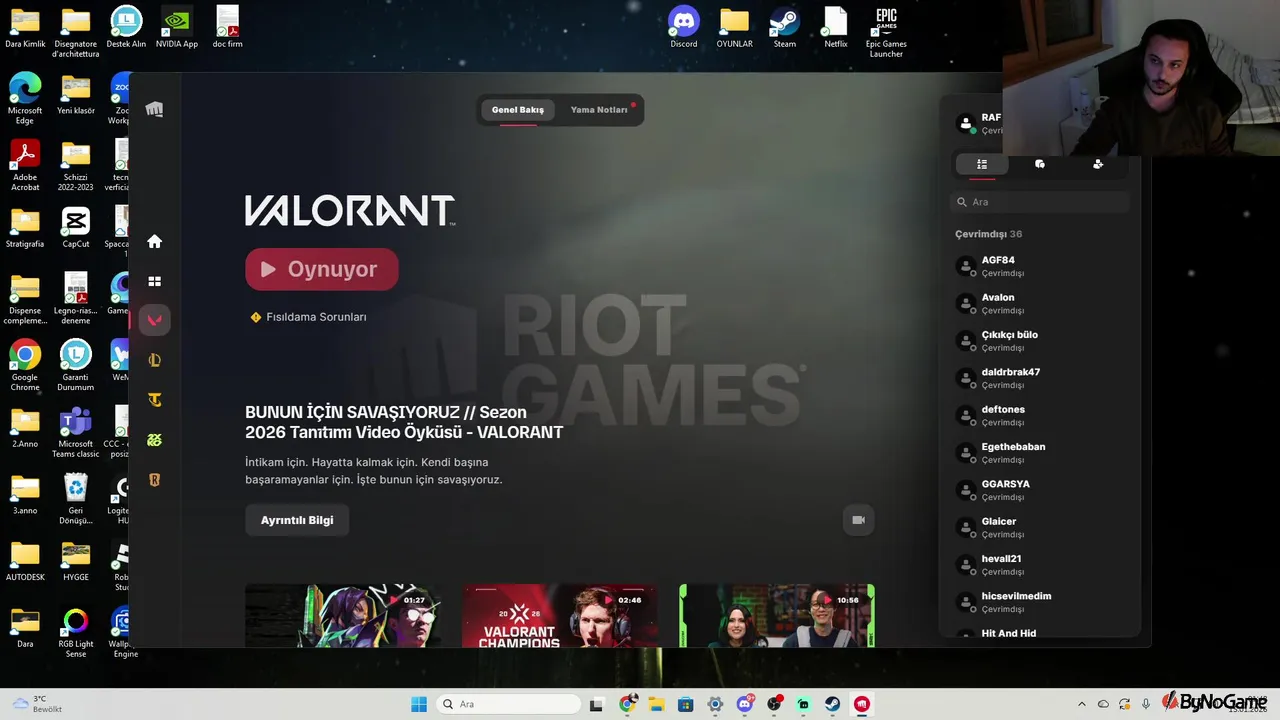1280x720 pixels.
Task: Open the 10:56 video thumbnail
Action: [777, 616]
